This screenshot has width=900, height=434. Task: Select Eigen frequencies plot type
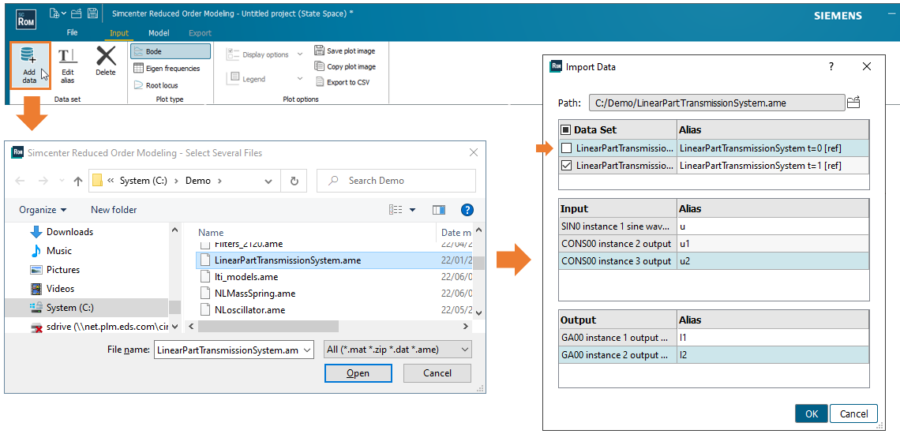coord(167,68)
